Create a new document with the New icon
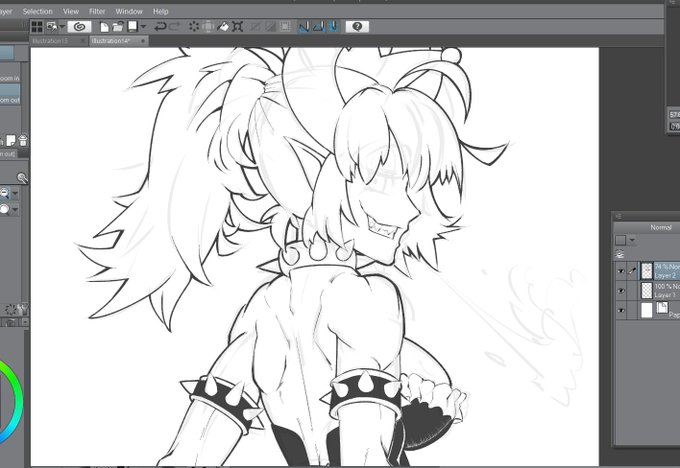Image resolution: width=680 pixels, height=468 pixels. pyautogui.click(x=104, y=27)
